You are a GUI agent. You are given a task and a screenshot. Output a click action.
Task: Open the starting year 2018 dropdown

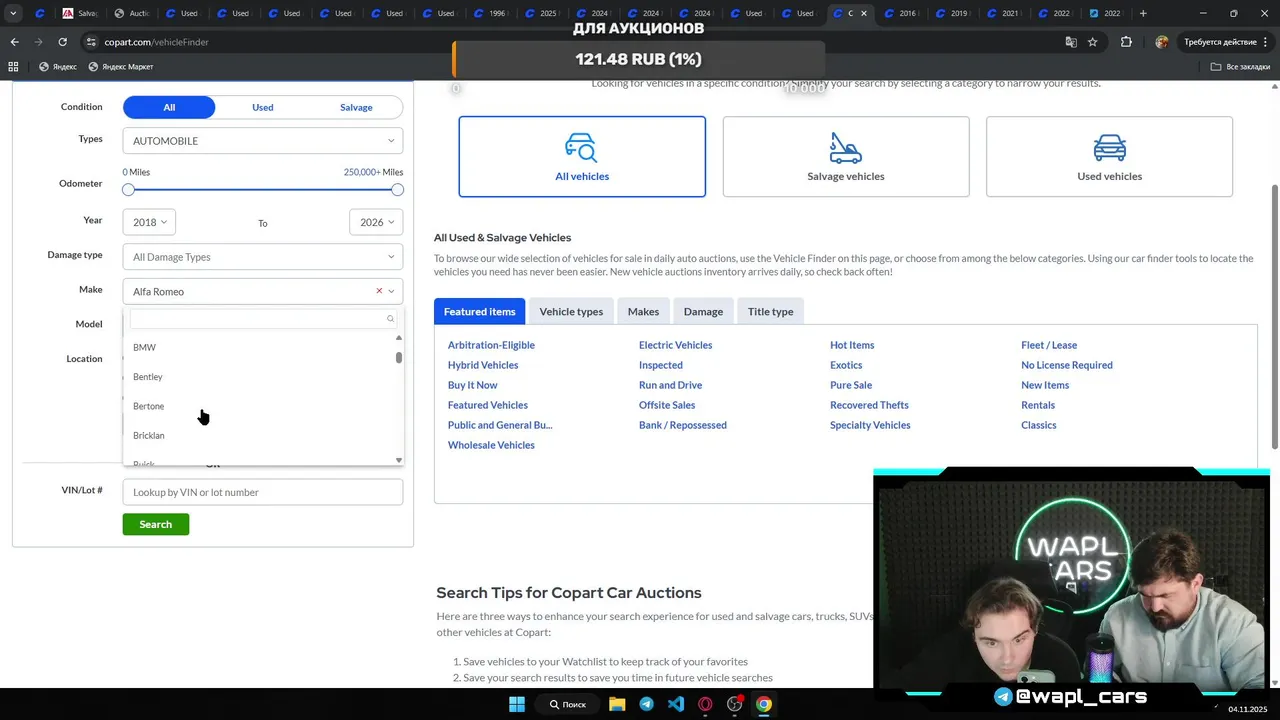(x=150, y=222)
